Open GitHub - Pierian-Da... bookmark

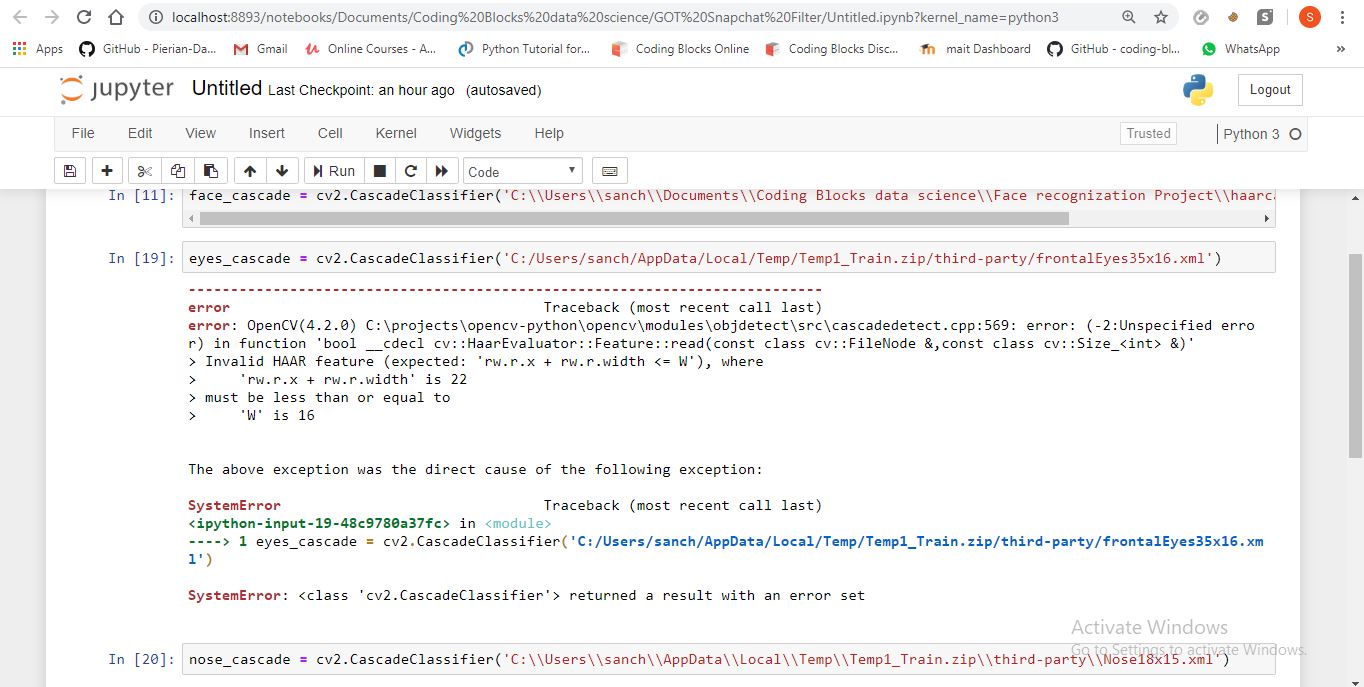(x=147, y=49)
